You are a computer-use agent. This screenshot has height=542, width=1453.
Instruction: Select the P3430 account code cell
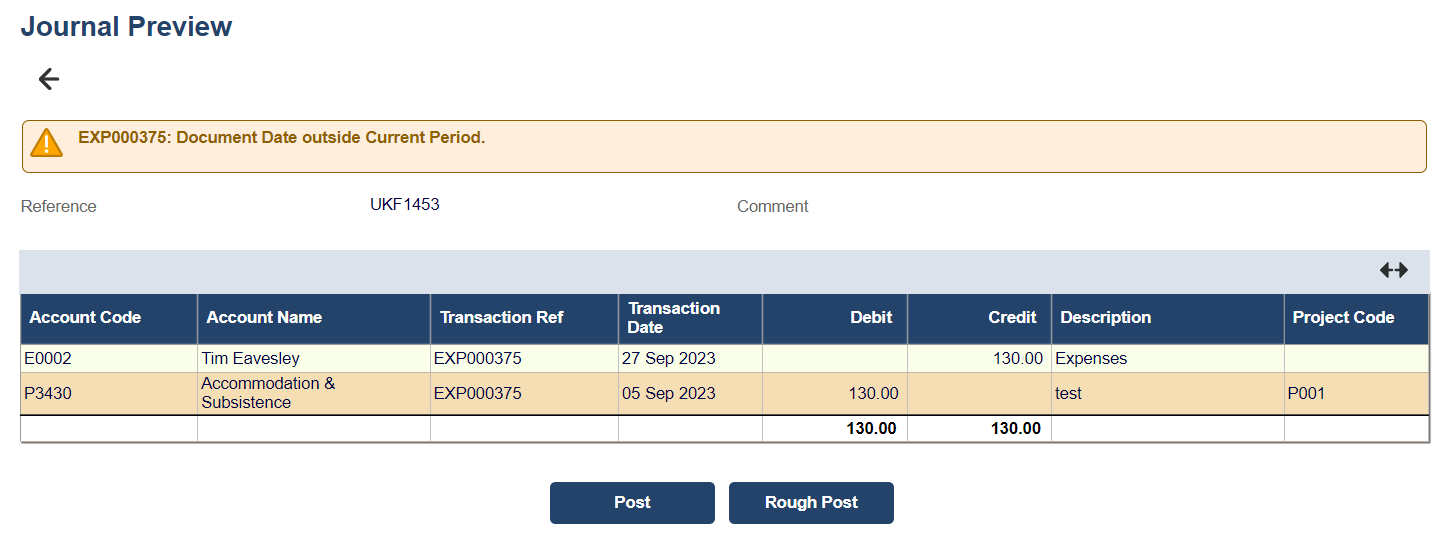coord(48,394)
